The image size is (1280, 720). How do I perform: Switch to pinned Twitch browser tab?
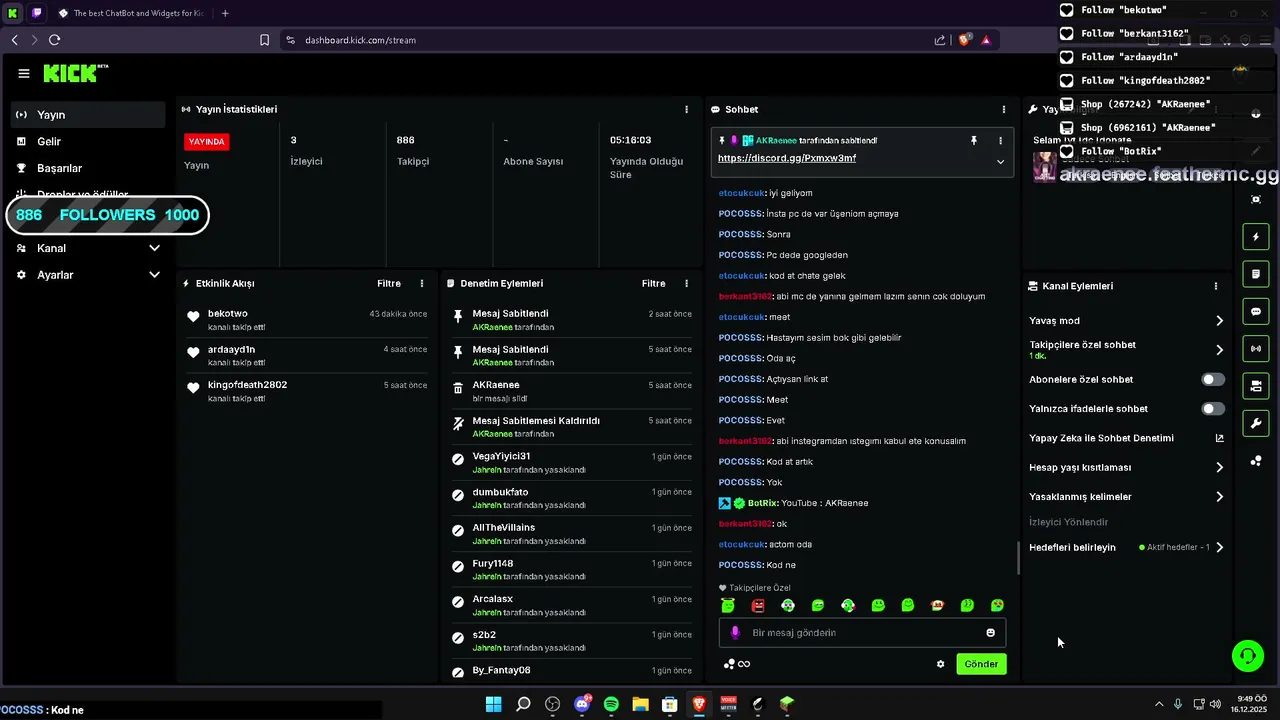(x=37, y=13)
